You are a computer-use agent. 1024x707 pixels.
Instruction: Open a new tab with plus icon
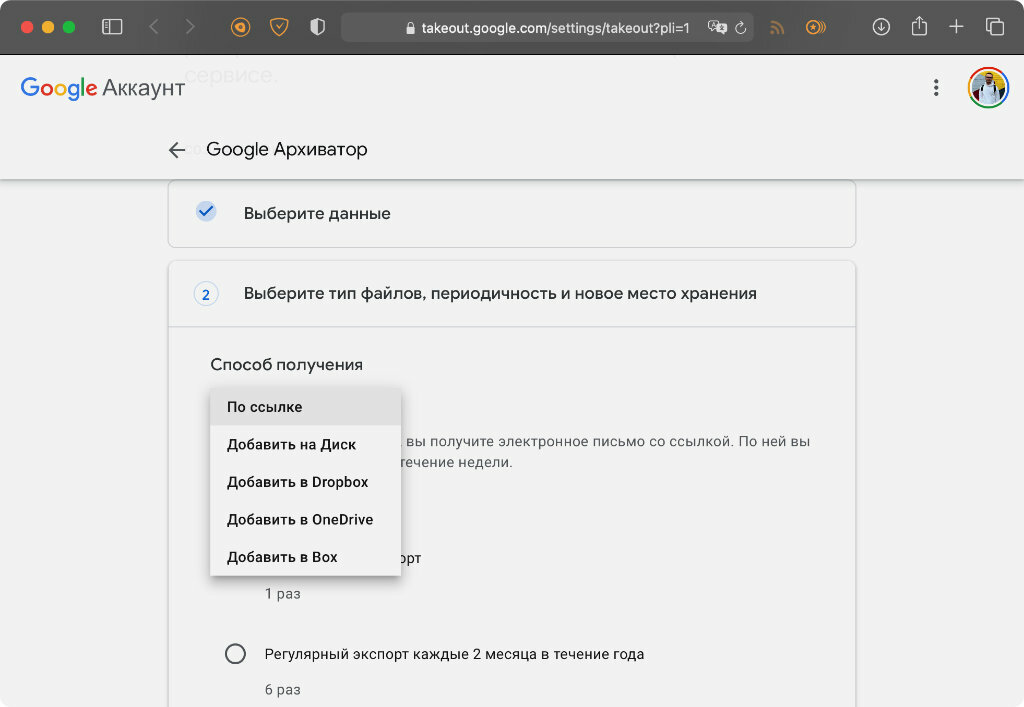click(x=956, y=27)
